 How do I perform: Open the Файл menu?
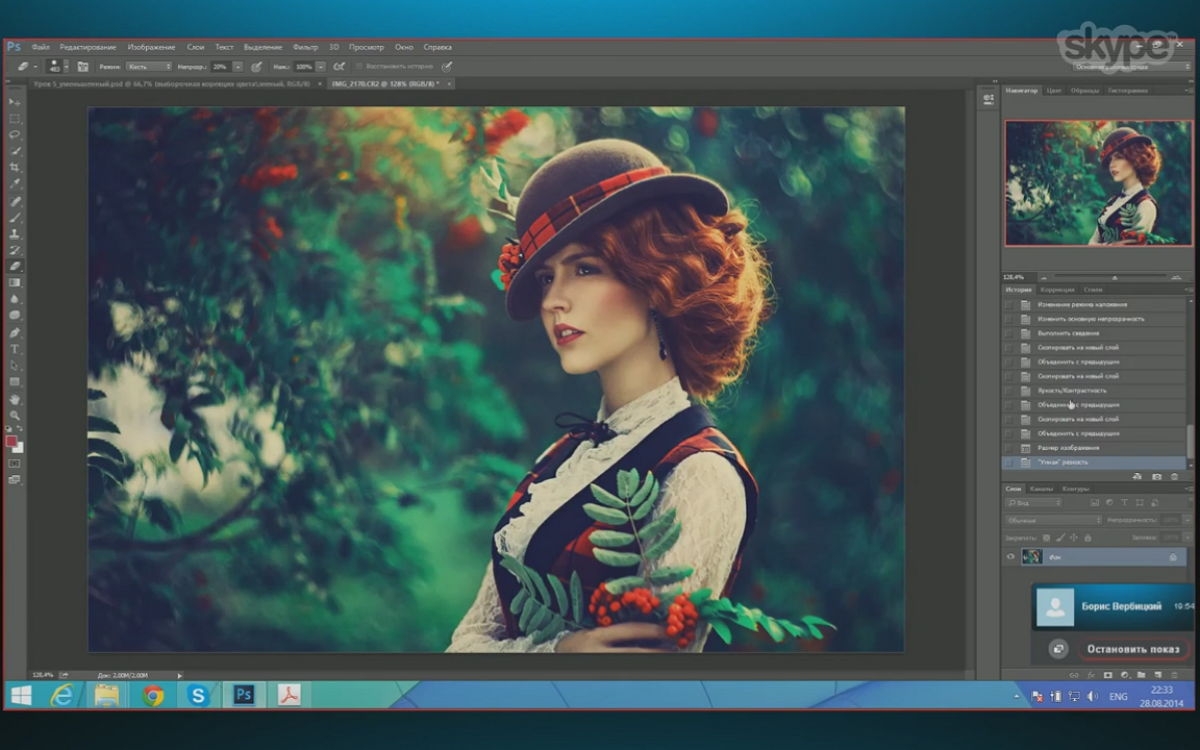tap(40, 47)
